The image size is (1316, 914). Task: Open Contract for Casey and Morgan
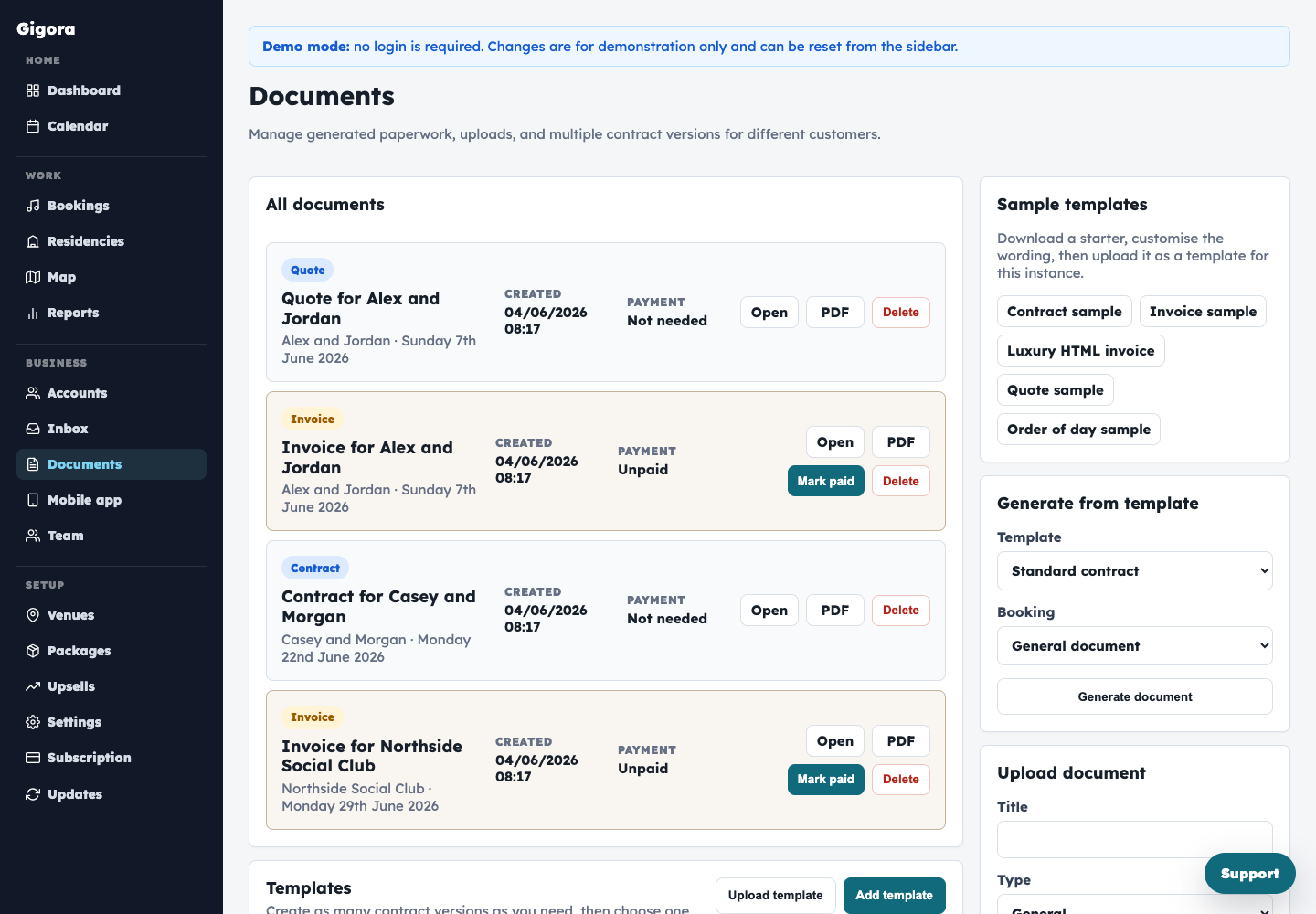tap(769, 611)
